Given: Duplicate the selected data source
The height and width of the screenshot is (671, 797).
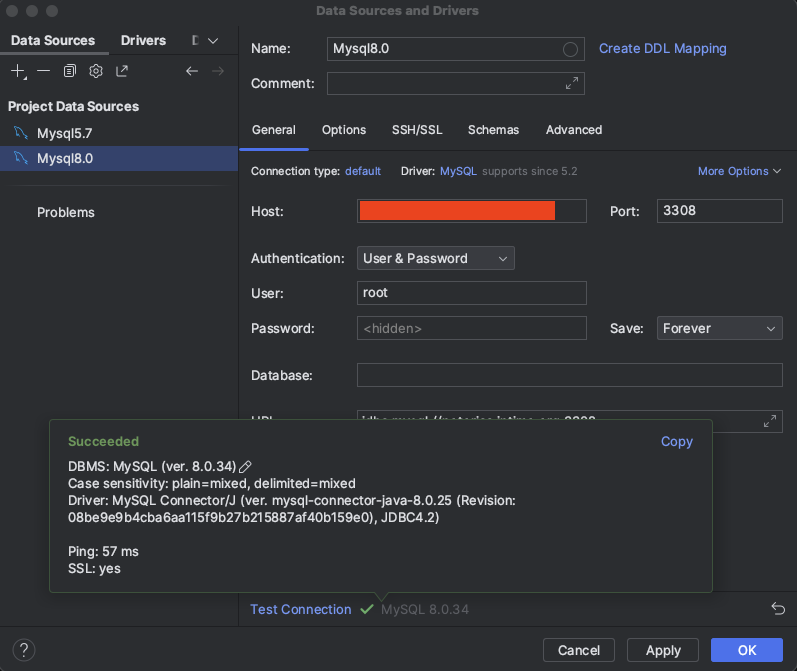Looking at the screenshot, I should [70, 71].
